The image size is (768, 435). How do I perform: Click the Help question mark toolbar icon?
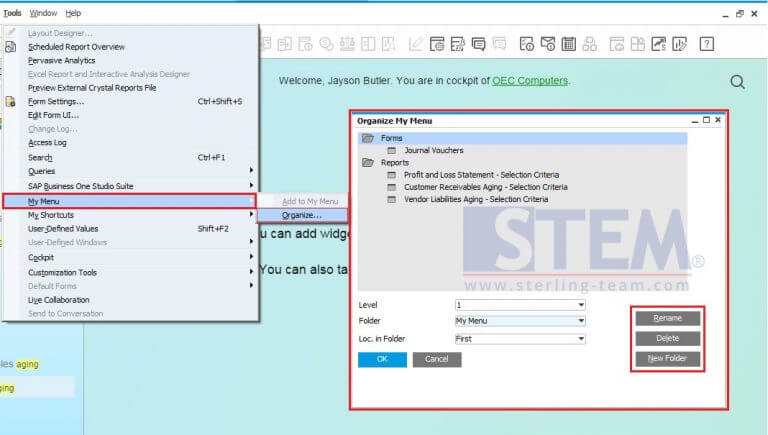pos(707,44)
